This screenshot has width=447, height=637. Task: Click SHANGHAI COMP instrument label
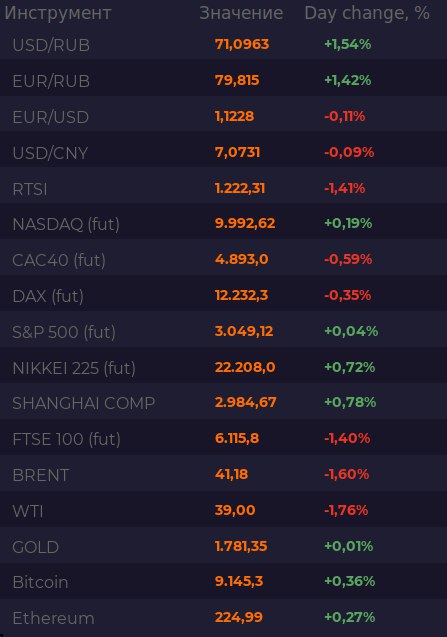(84, 403)
